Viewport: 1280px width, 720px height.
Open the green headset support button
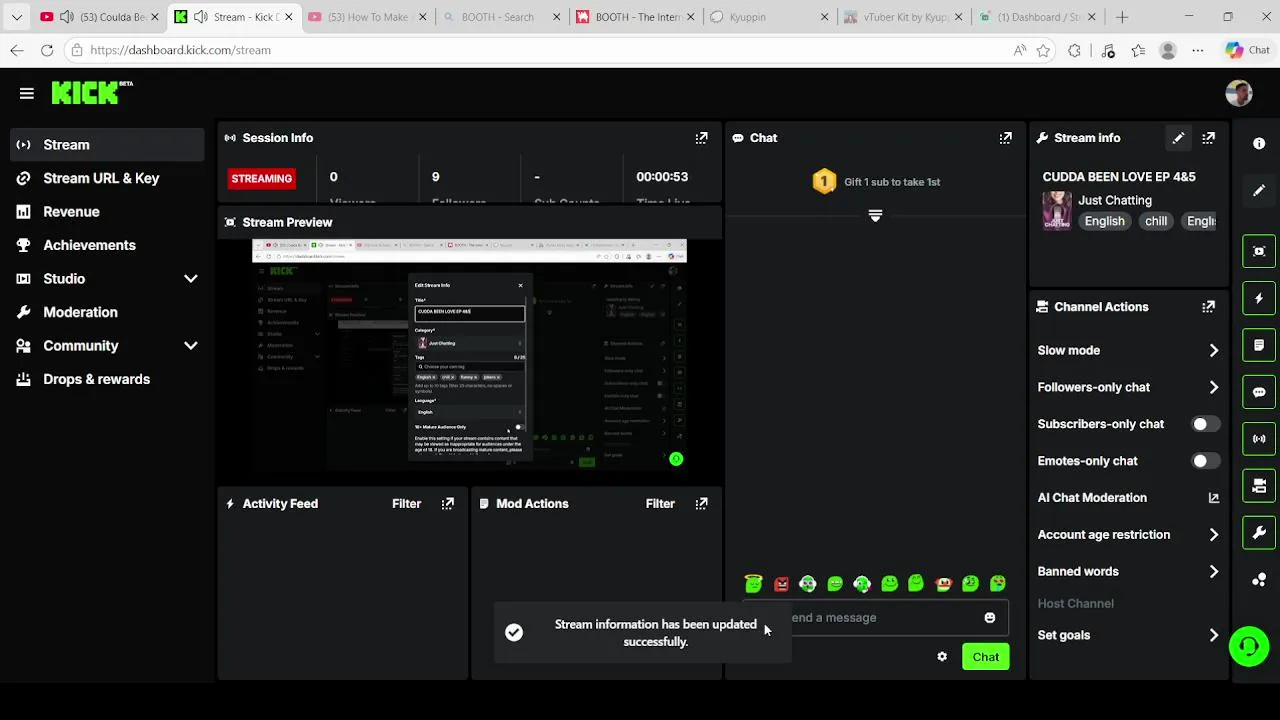pyautogui.click(x=1249, y=646)
